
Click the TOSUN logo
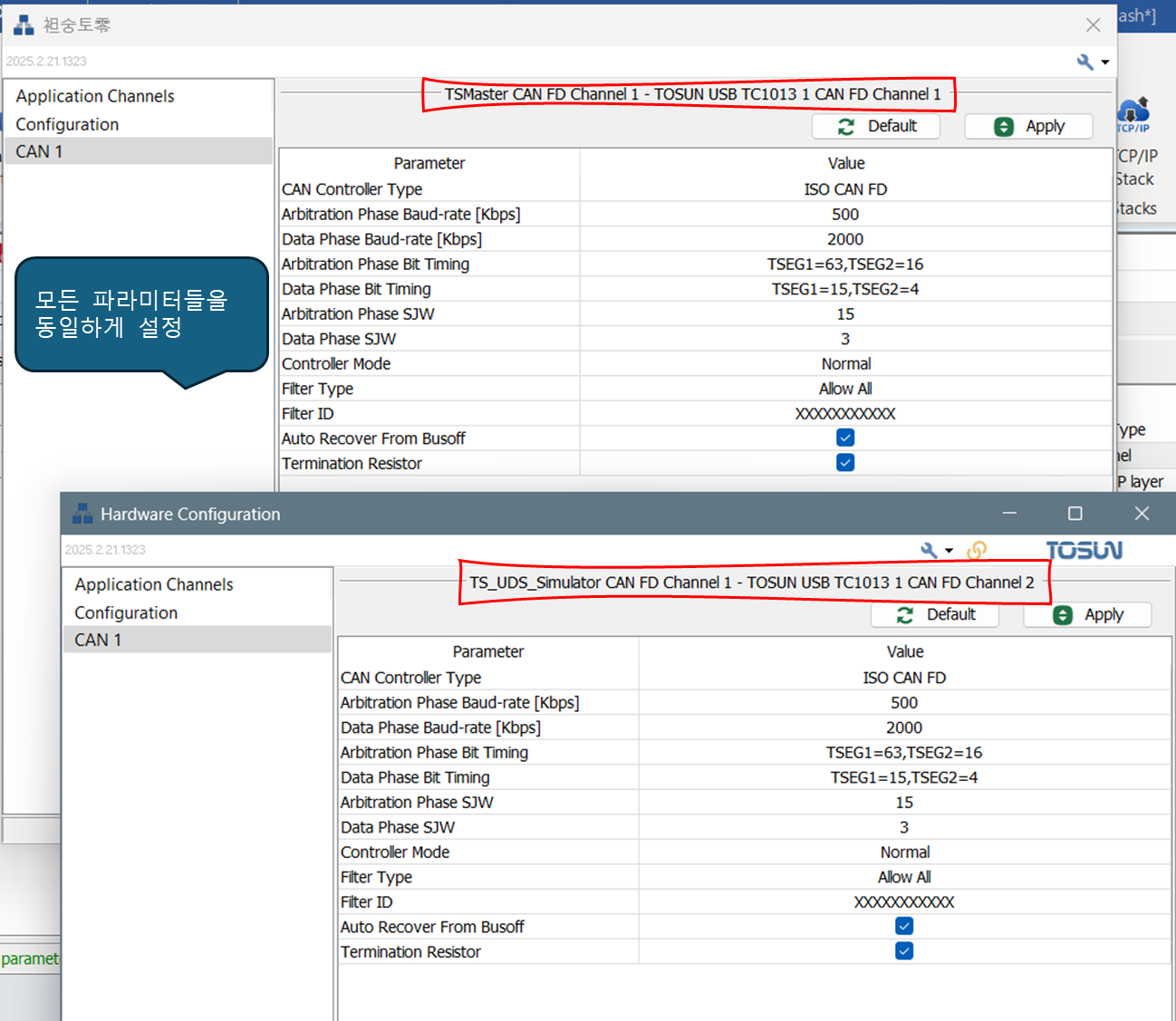(x=1084, y=550)
